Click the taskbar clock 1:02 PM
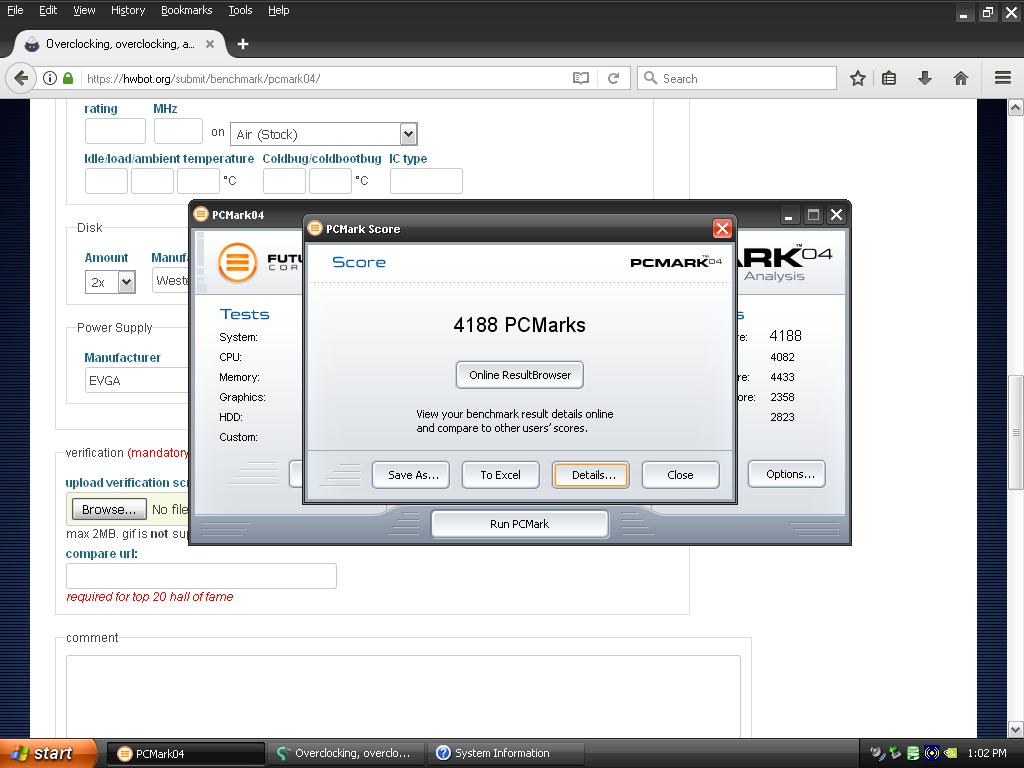 [x=987, y=753]
